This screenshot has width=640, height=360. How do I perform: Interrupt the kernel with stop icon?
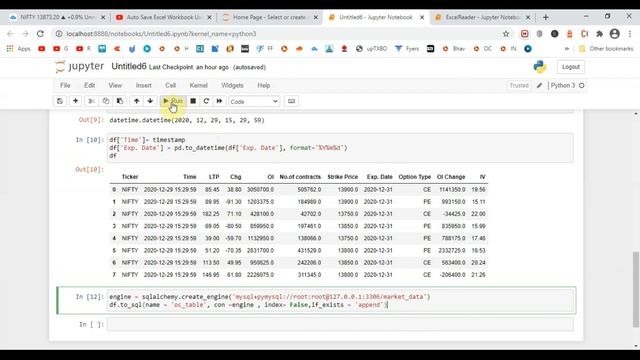[193, 101]
